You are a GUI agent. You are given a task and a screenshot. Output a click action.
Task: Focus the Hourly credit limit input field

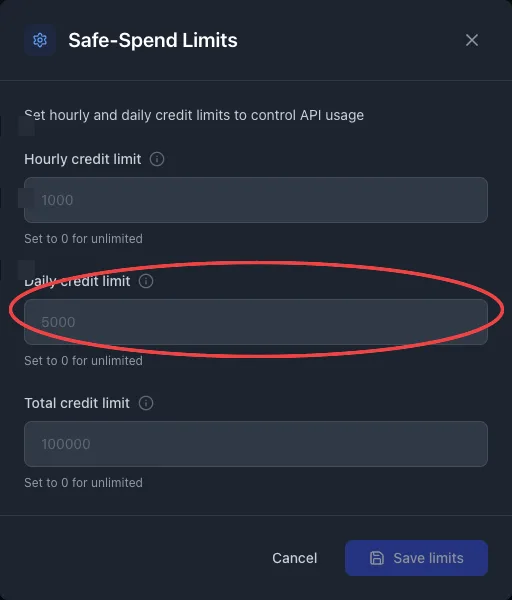pos(256,200)
